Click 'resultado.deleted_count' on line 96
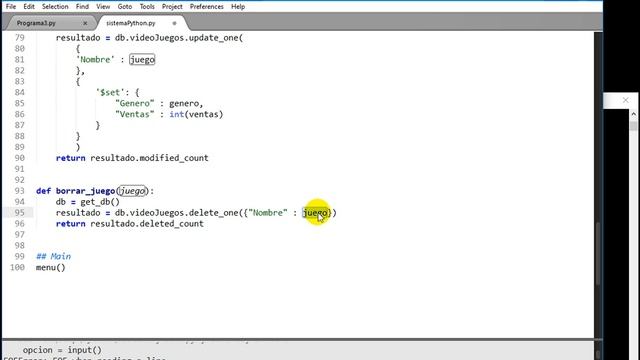Image resolution: width=640 pixels, height=360 pixels. pyautogui.click(x=147, y=224)
